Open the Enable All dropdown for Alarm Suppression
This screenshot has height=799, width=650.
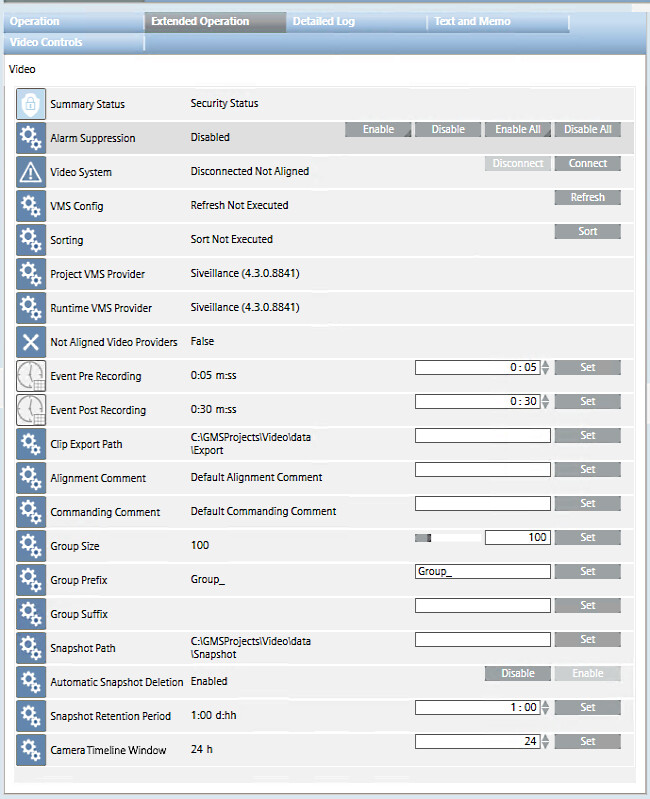[518, 130]
